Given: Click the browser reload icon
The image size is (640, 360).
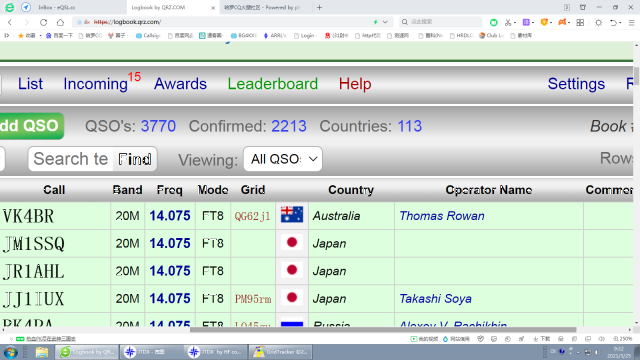Looking at the screenshot, I should tap(43, 22).
